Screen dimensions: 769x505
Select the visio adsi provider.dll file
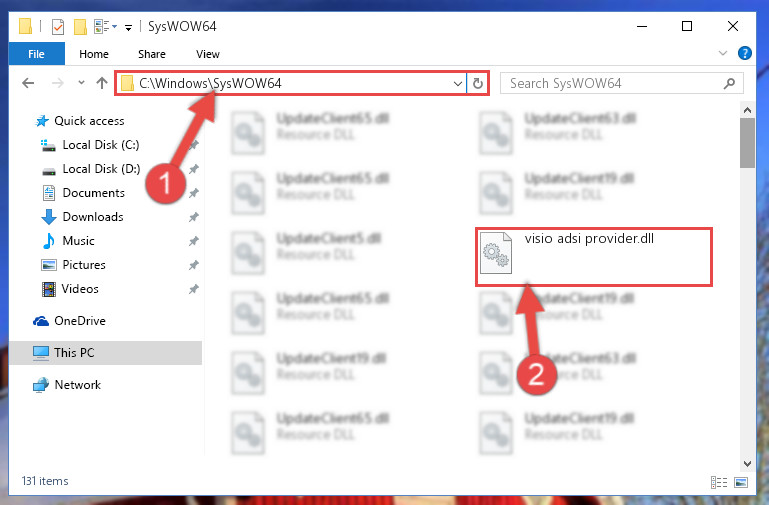[593, 256]
